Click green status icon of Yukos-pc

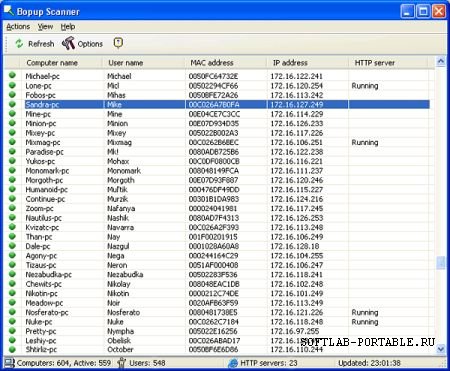coord(12,160)
